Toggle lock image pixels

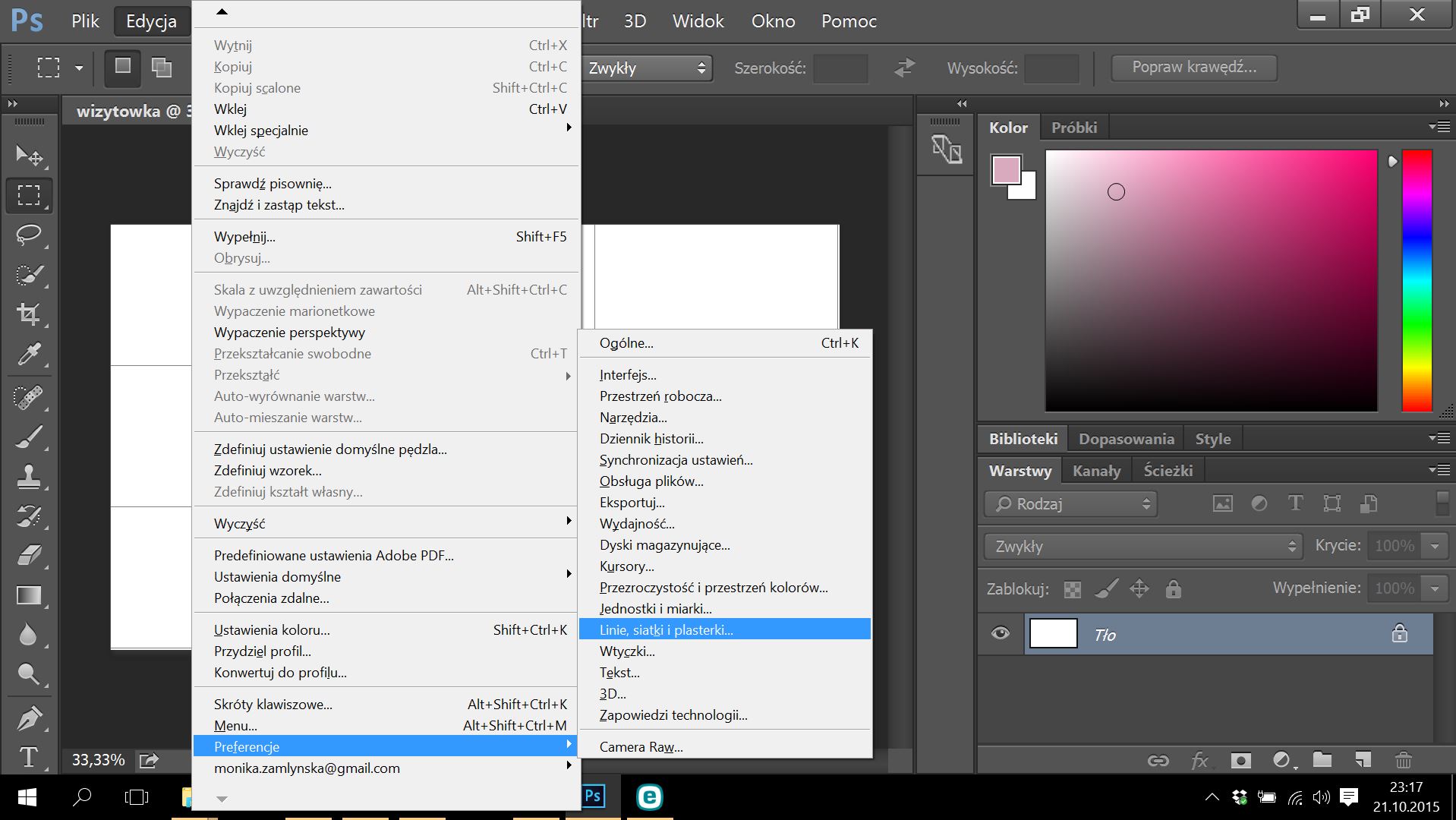tap(1107, 588)
